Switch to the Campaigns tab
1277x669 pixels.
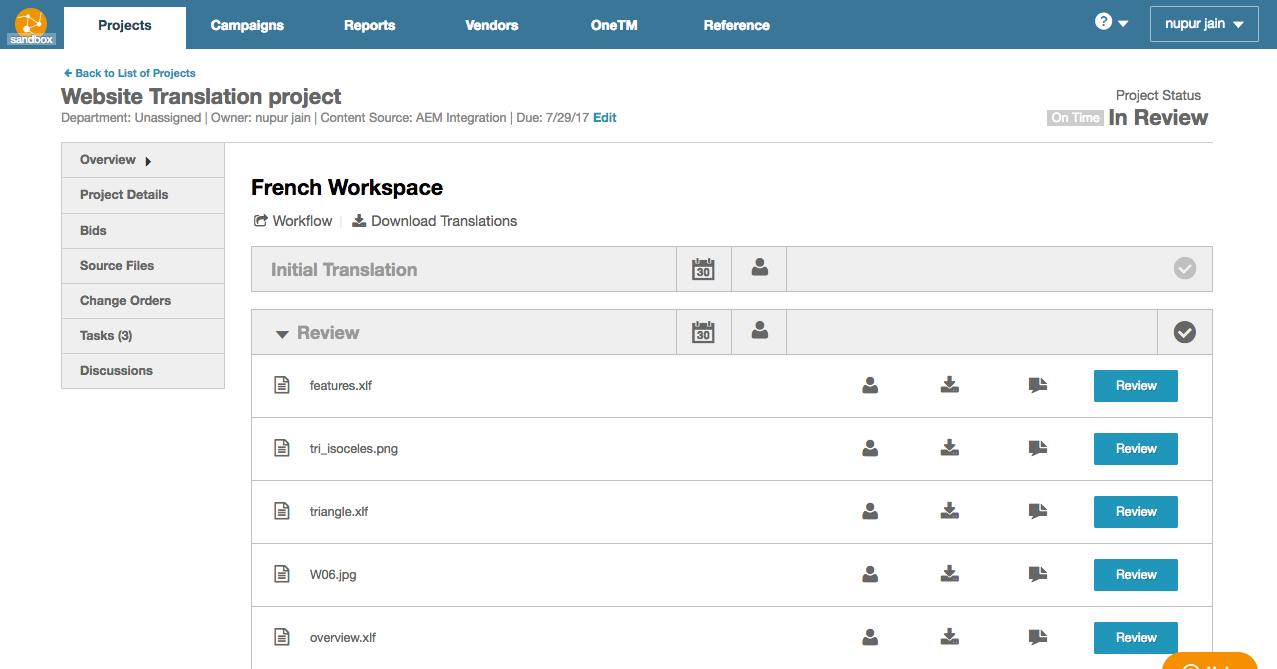(x=247, y=25)
